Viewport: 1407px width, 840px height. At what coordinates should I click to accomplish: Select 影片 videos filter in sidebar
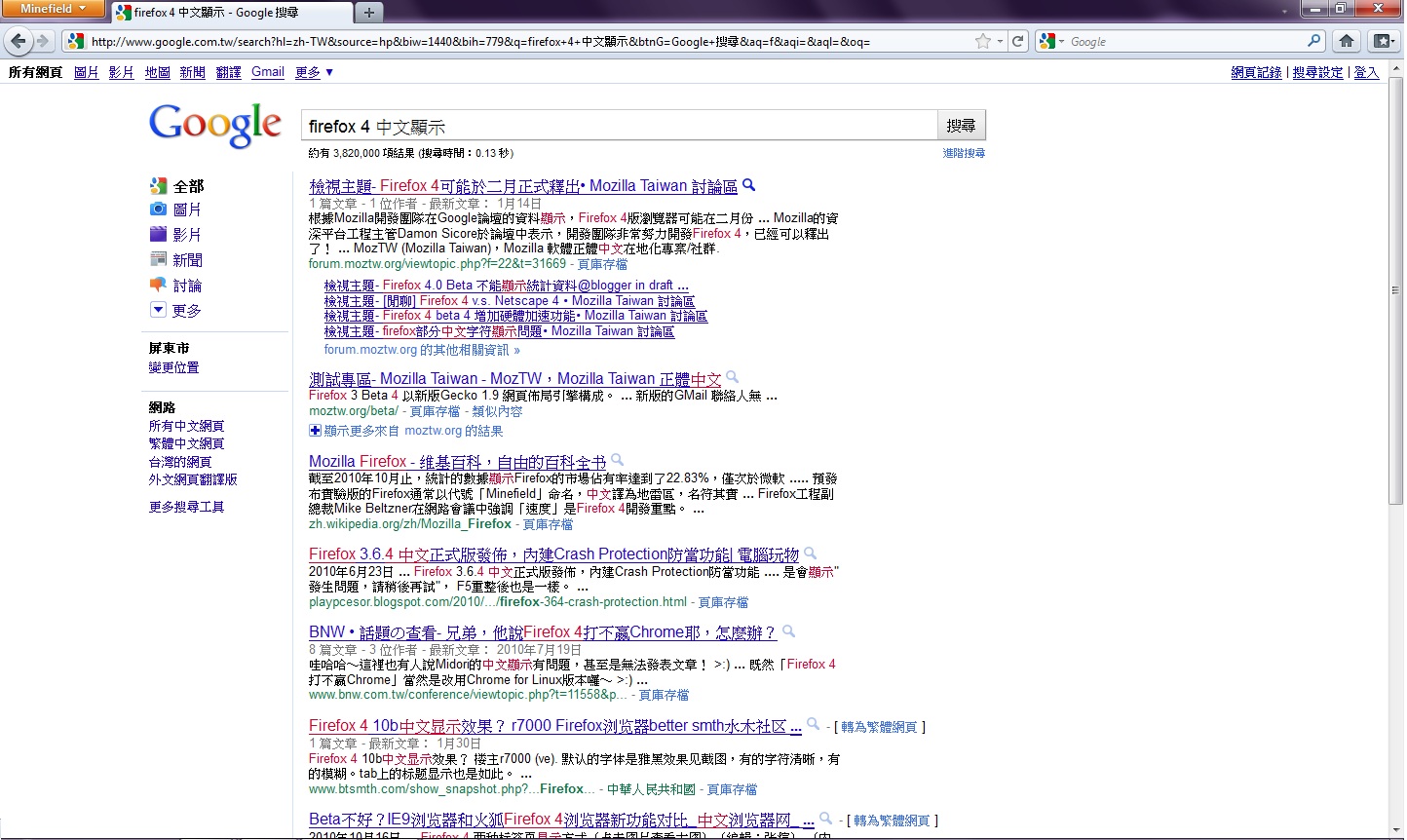pos(186,235)
